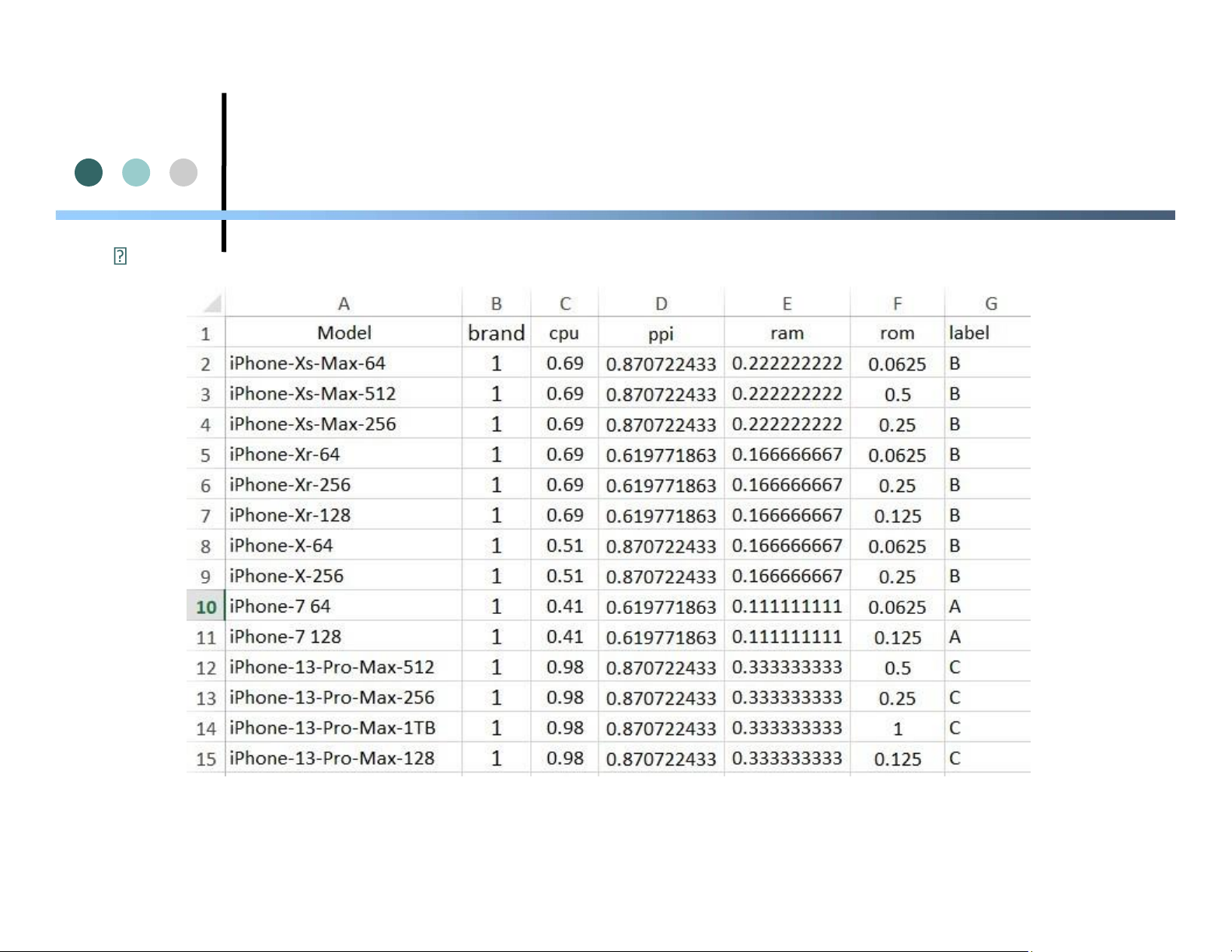The width and height of the screenshot is (1232, 952).
Task: Select row 8 header number
Action: point(206,546)
